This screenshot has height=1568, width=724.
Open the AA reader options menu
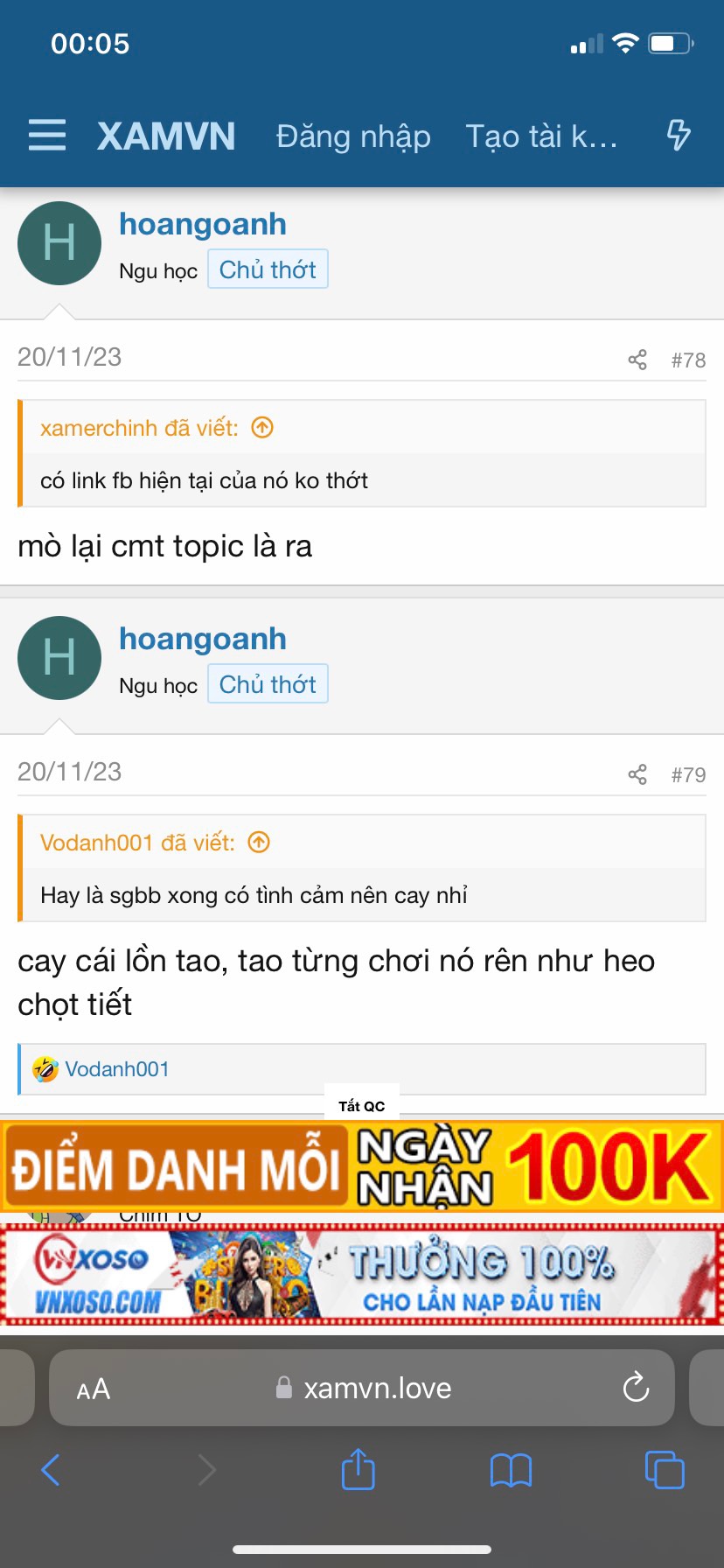pos(94,1389)
